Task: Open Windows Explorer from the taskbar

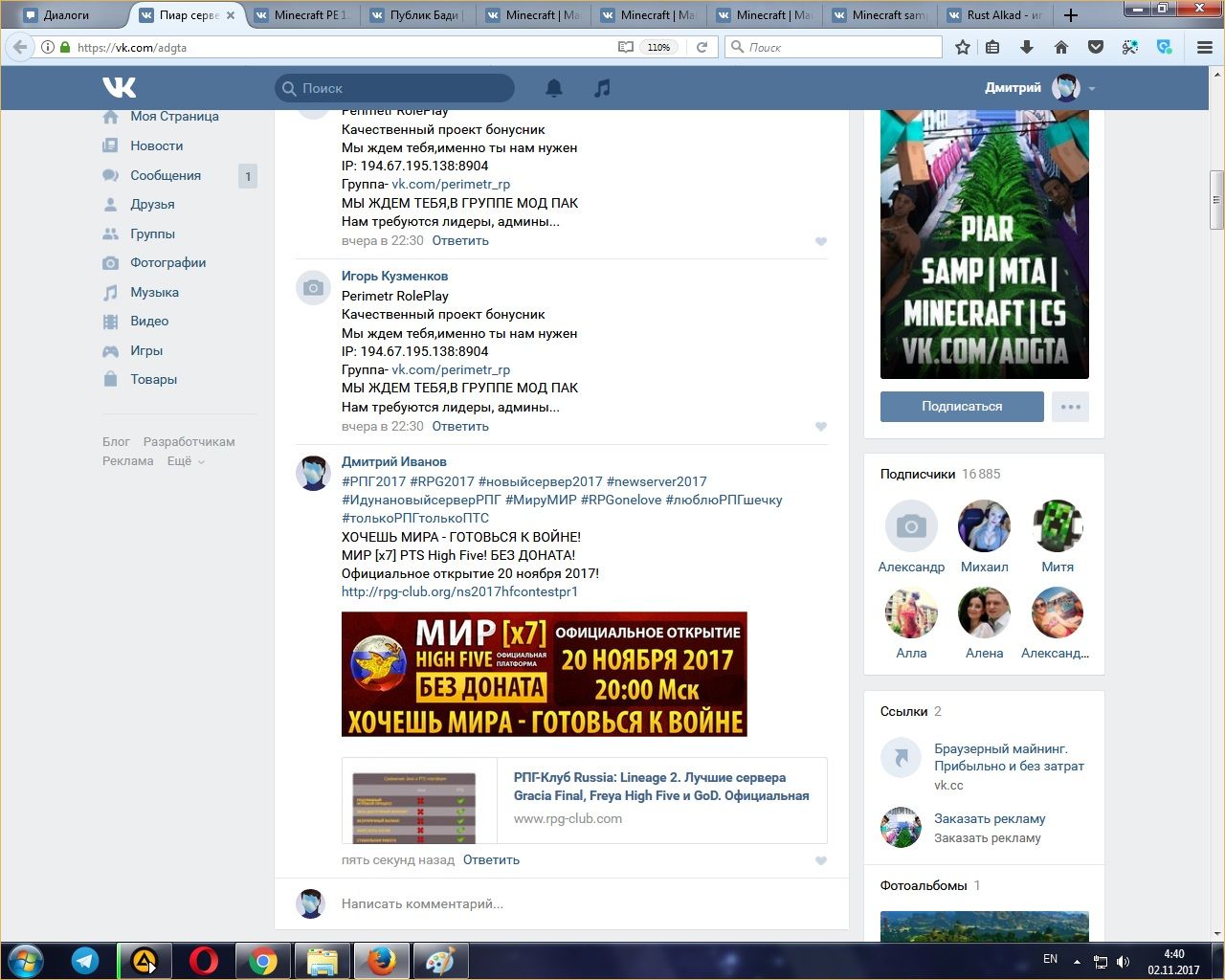Action: 322,960
